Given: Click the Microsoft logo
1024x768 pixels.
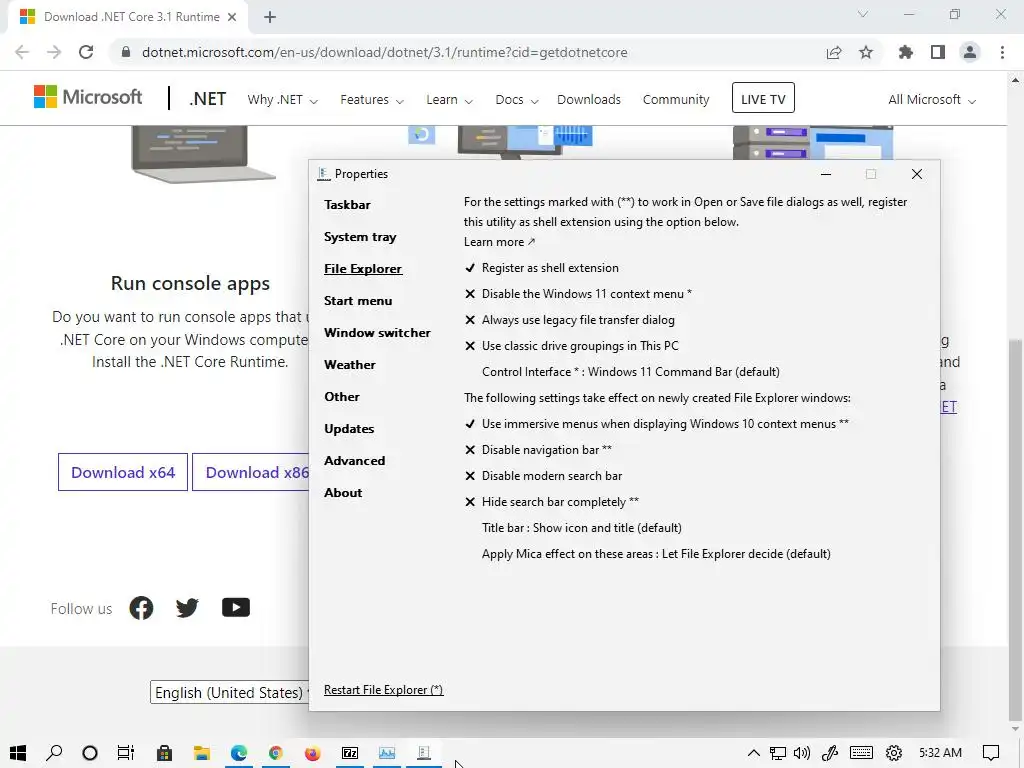Looking at the screenshot, I should pyautogui.click(x=88, y=97).
